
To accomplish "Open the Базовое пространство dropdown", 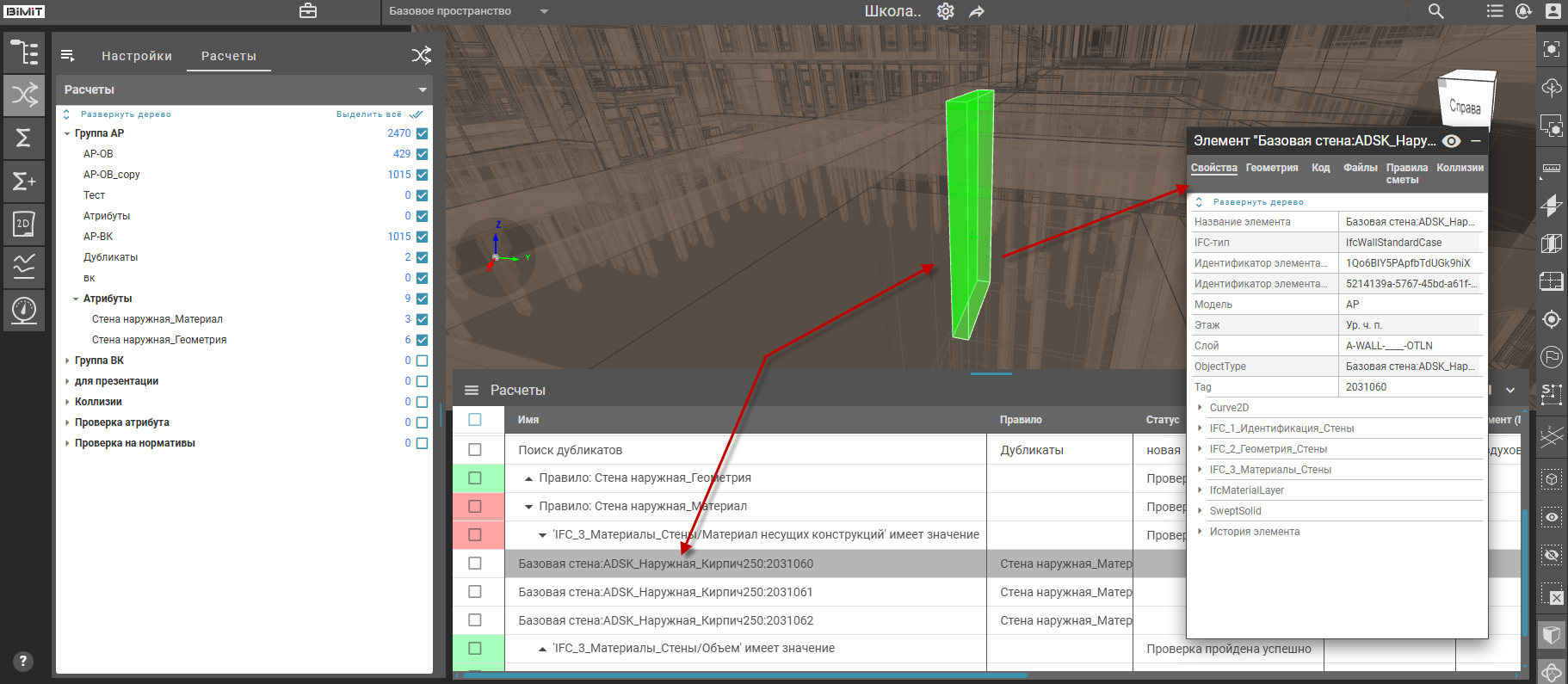I will (544, 11).
